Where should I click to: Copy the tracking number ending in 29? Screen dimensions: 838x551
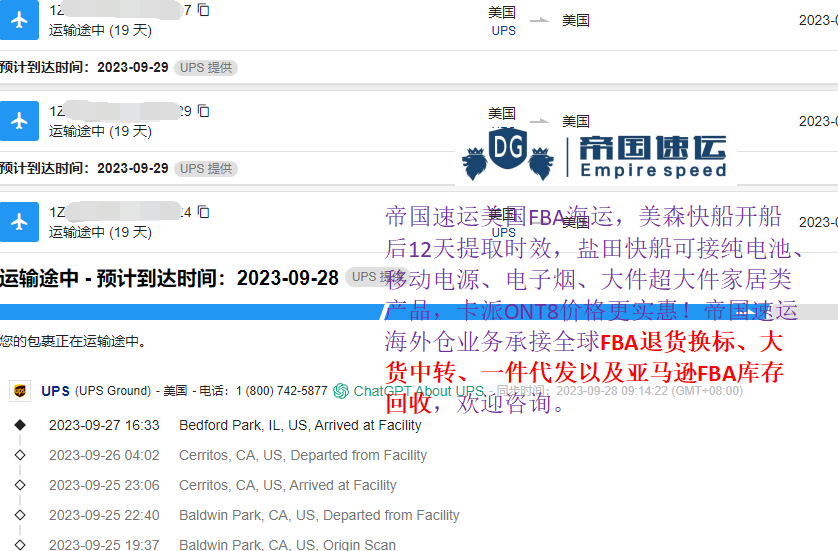(204, 111)
